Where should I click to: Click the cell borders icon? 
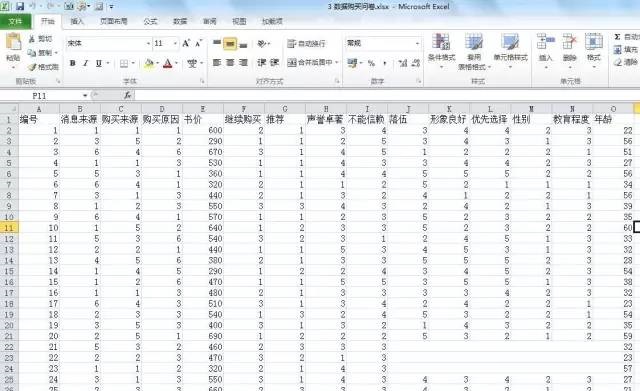pyautogui.click(x=124, y=63)
